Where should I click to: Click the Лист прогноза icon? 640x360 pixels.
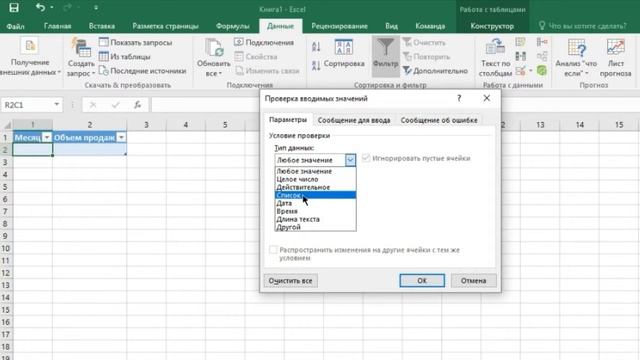615,57
